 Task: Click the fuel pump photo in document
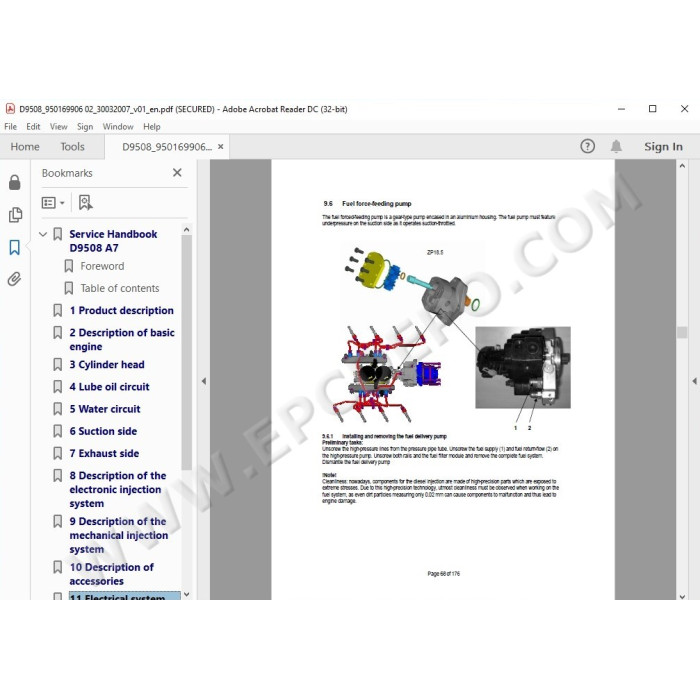coord(523,367)
